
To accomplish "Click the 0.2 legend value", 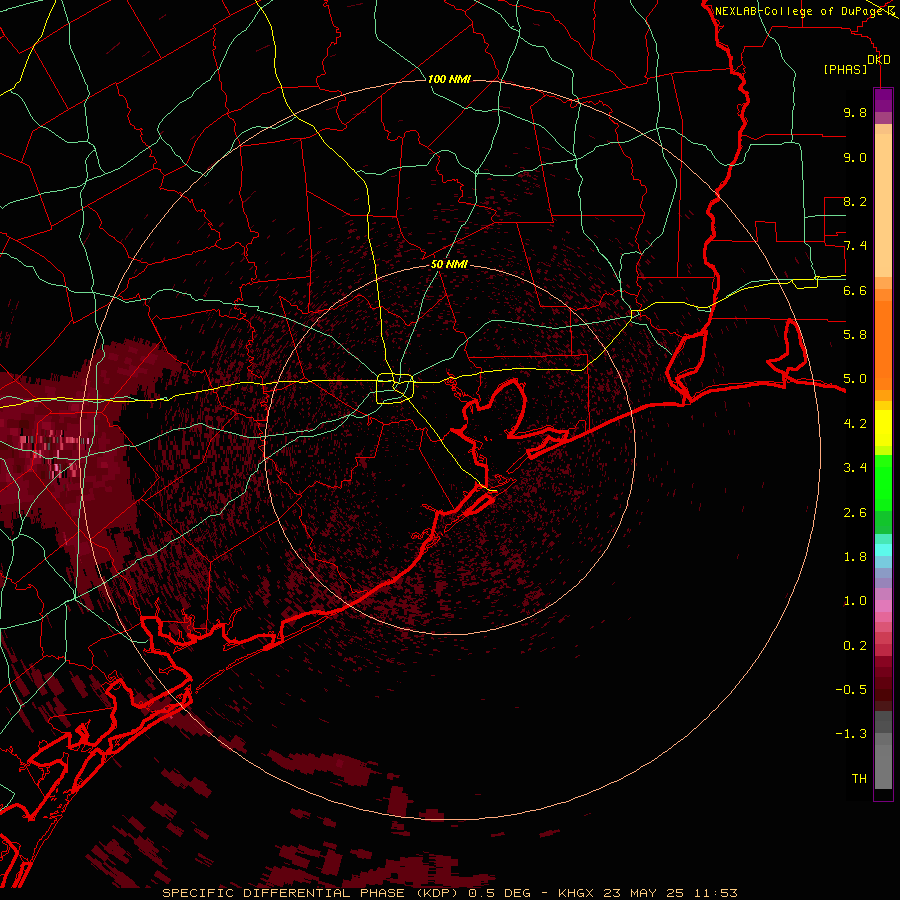I will [x=855, y=646].
